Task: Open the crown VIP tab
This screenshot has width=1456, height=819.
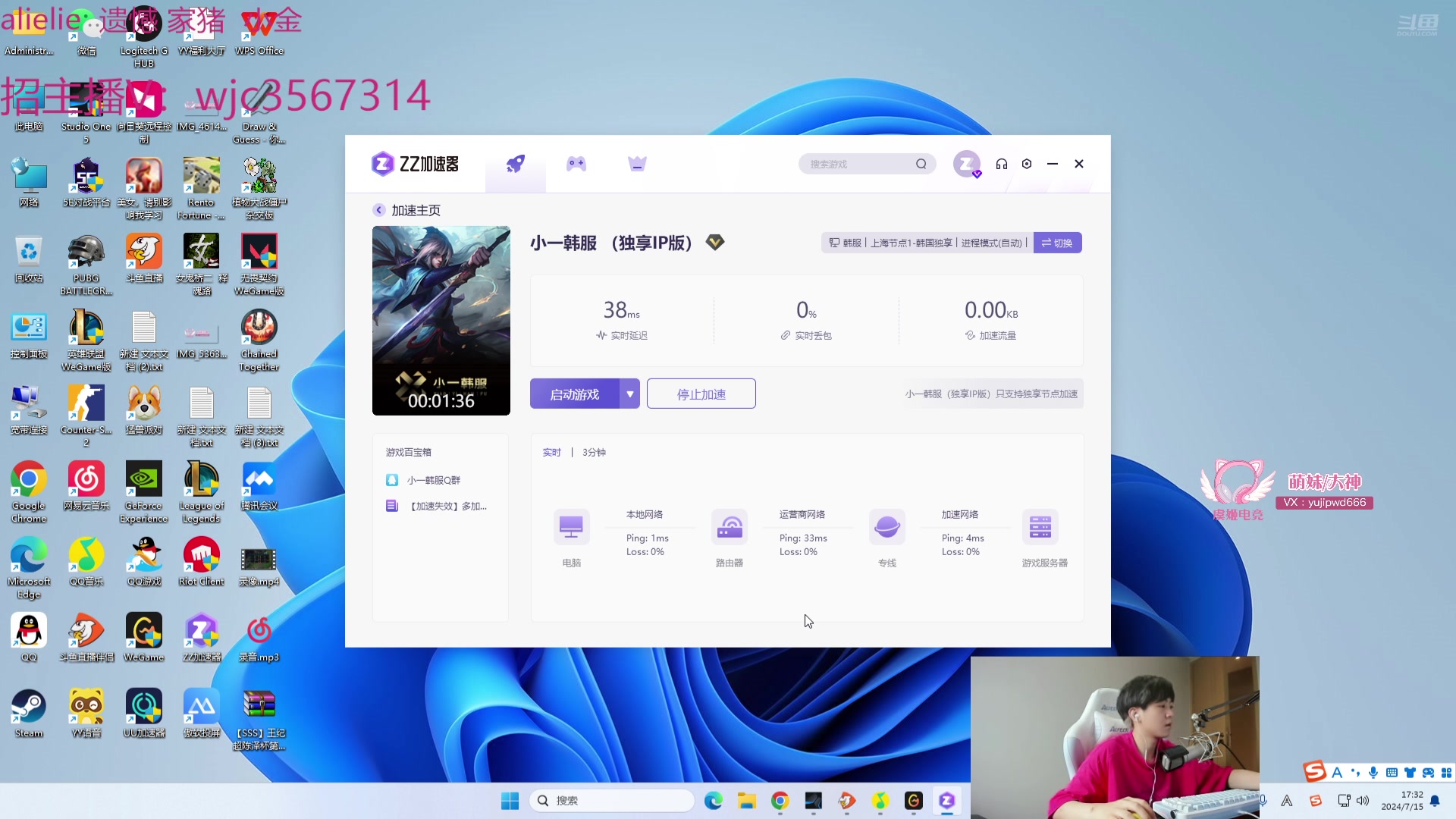Action: click(x=637, y=164)
